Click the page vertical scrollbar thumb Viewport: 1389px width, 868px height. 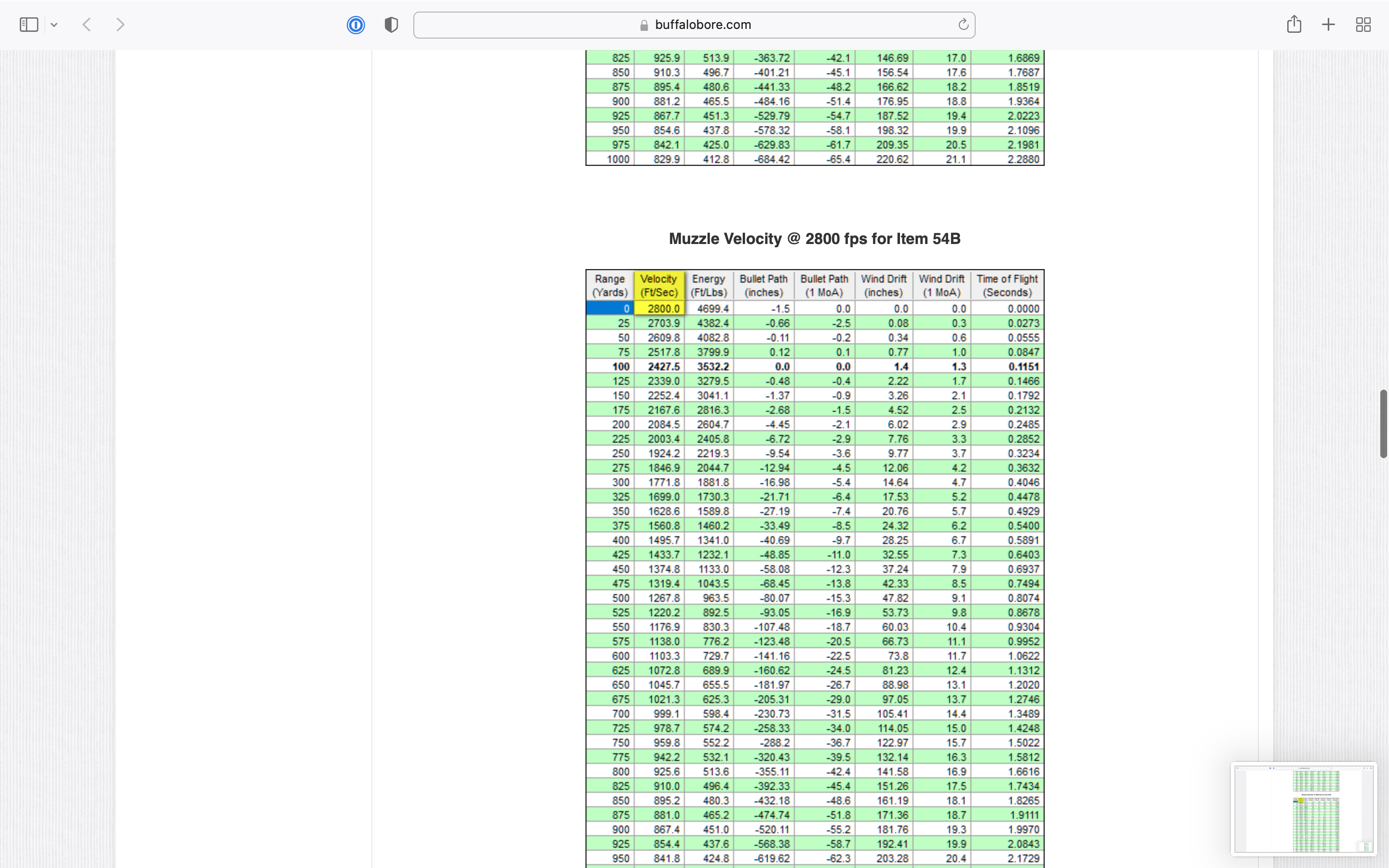tap(1383, 424)
